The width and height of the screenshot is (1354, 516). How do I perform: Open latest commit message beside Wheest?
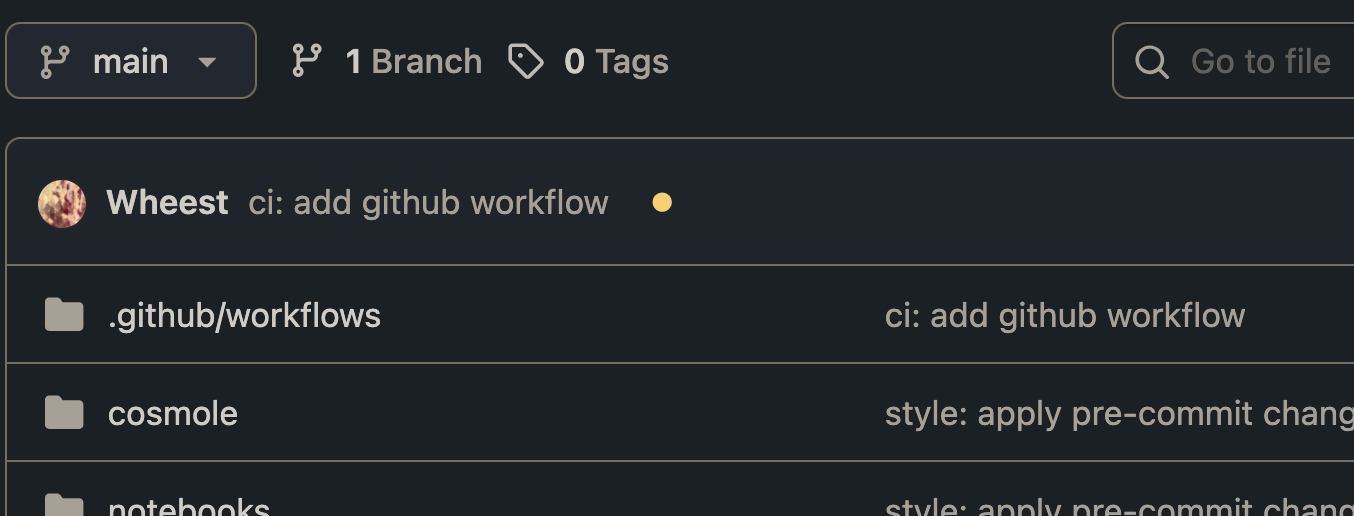428,203
